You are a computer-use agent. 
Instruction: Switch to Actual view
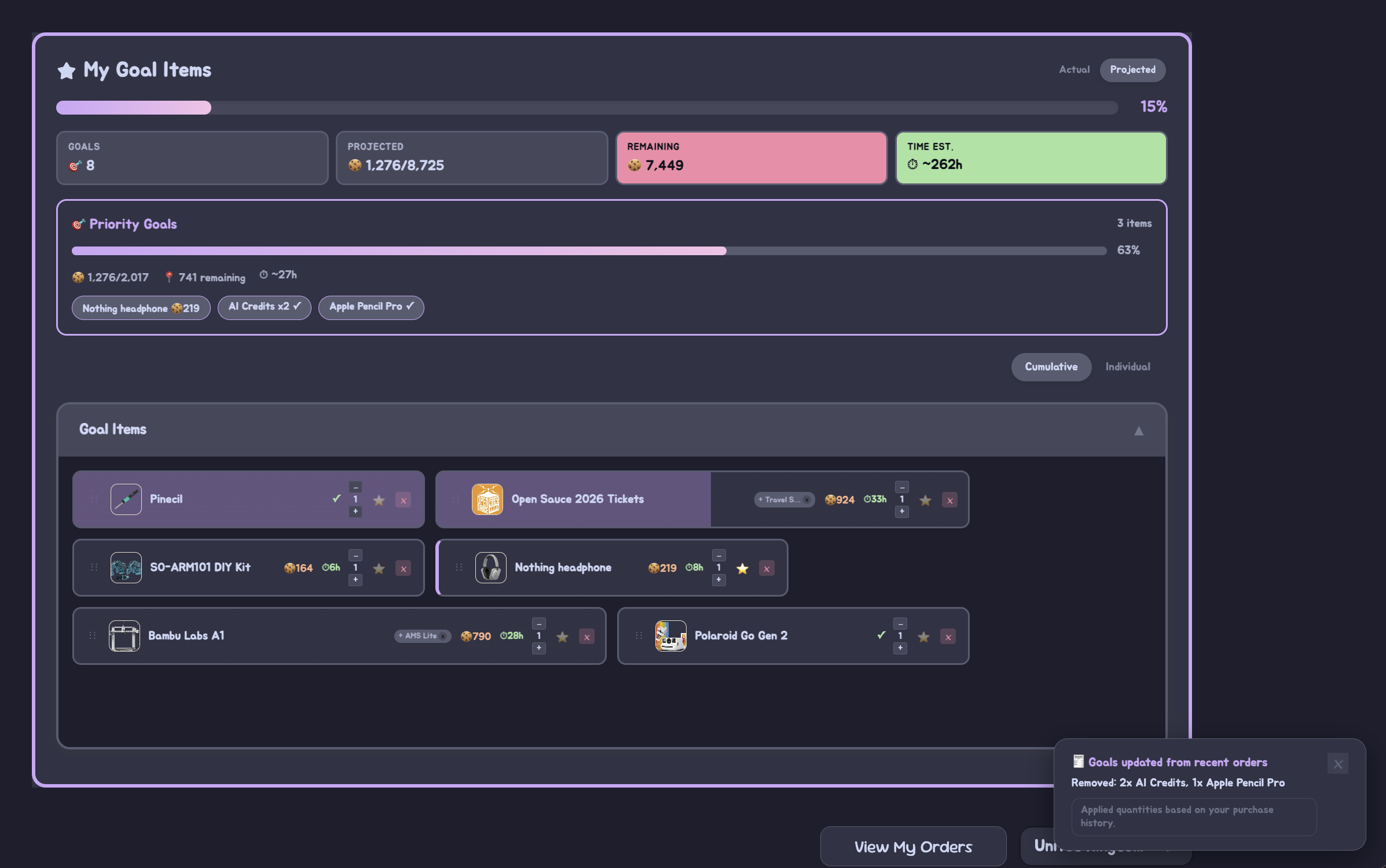[x=1074, y=69]
